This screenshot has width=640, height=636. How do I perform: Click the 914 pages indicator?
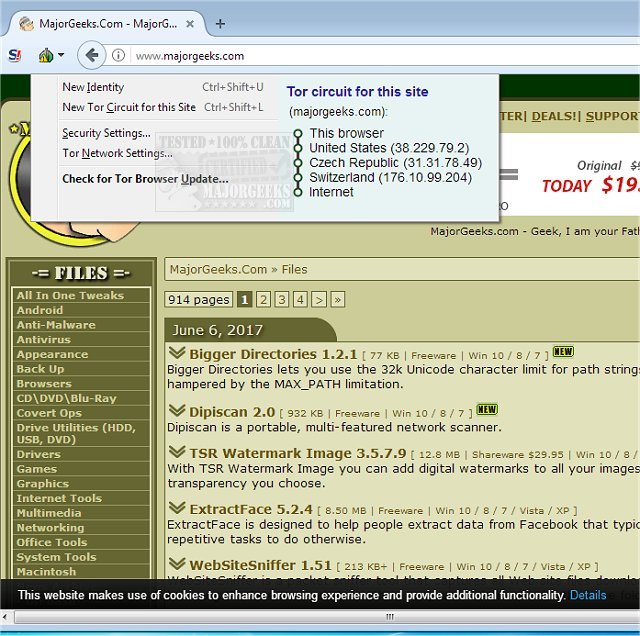(x=199, y=300)
